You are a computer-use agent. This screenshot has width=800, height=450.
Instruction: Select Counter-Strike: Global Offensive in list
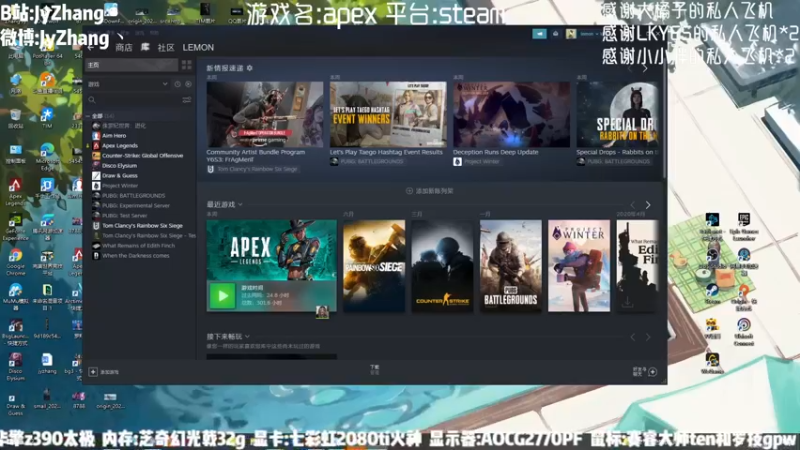click(142, 156)
